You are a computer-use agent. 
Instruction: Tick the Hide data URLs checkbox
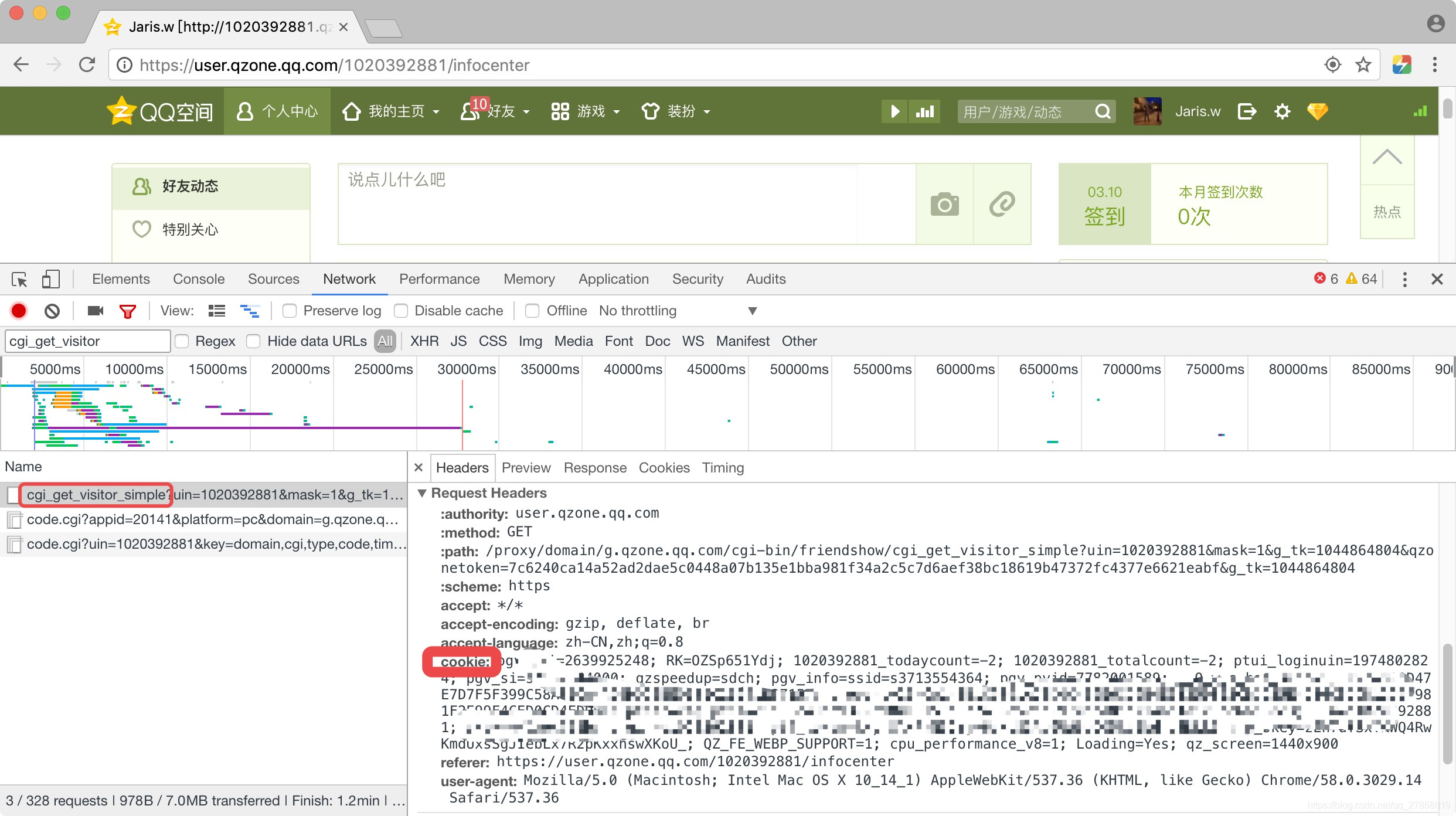click(253, 341)
